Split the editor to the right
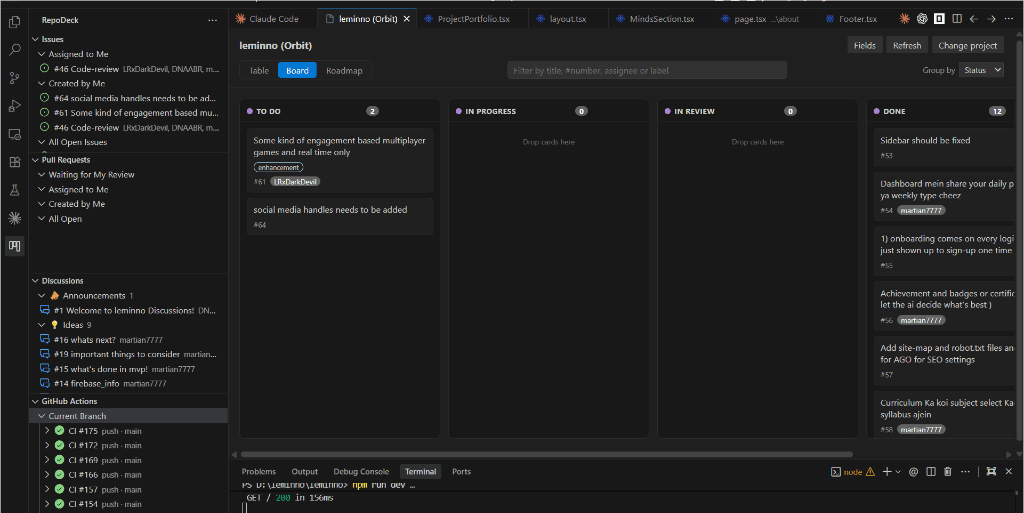The image size is (1024, 513). (x=957, y=19)
